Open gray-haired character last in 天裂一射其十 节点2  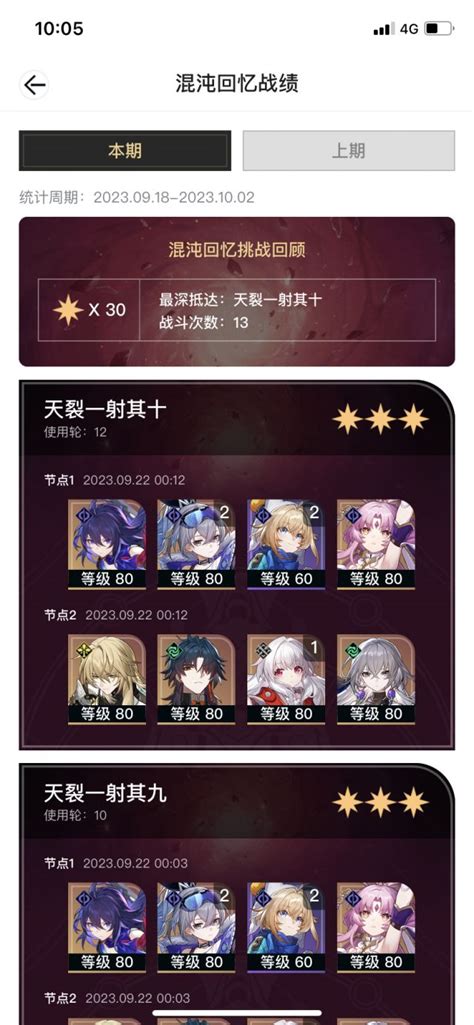(x=376, y=680)
